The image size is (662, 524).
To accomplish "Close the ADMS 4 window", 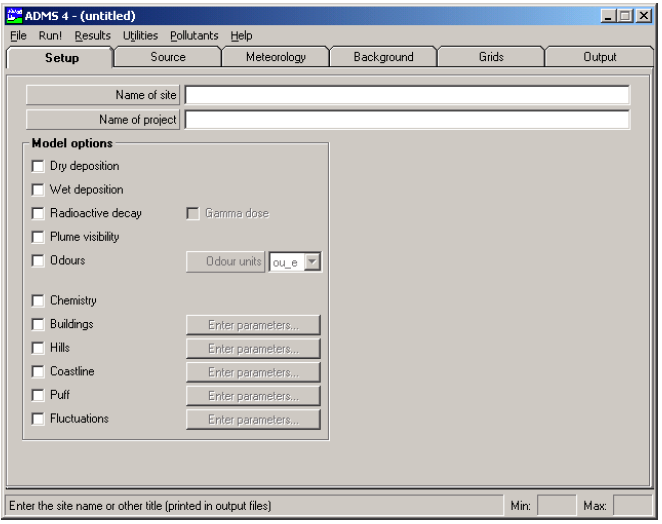I will tap(644, 16).
